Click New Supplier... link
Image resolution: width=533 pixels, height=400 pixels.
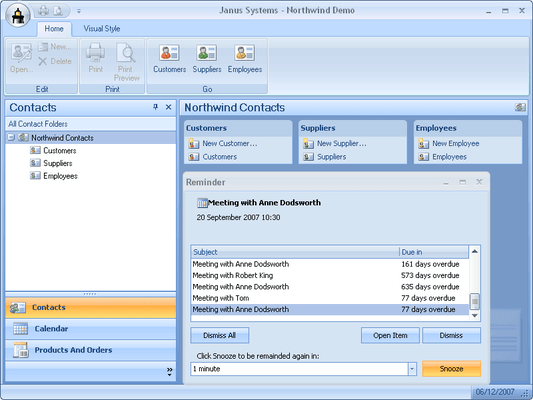pos(342,143)
